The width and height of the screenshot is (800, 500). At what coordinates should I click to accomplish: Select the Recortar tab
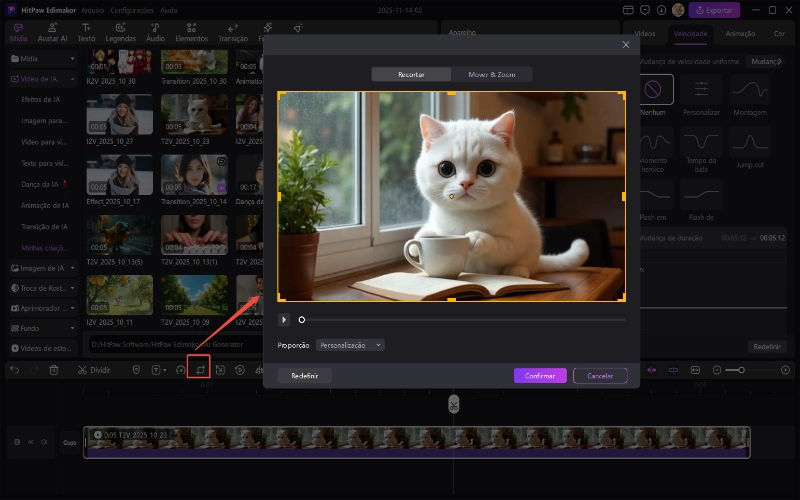click(411, 75)
